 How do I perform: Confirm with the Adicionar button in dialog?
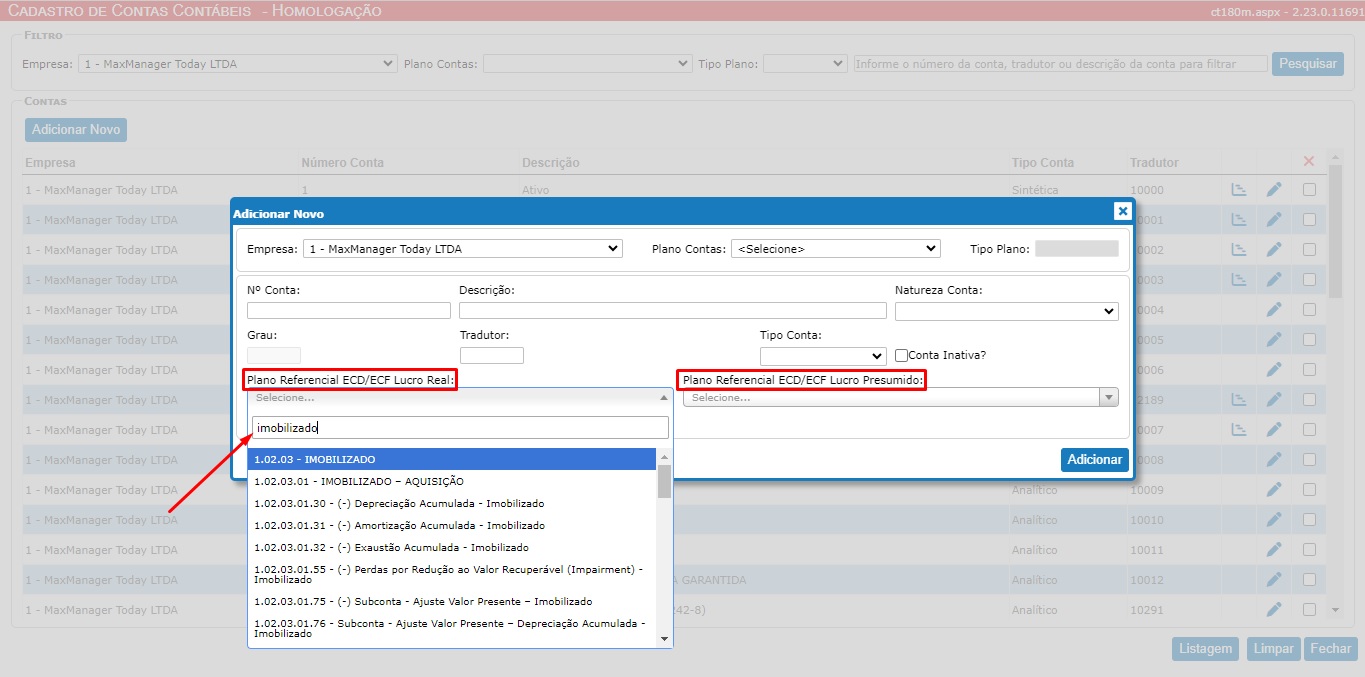[1095, 460]
